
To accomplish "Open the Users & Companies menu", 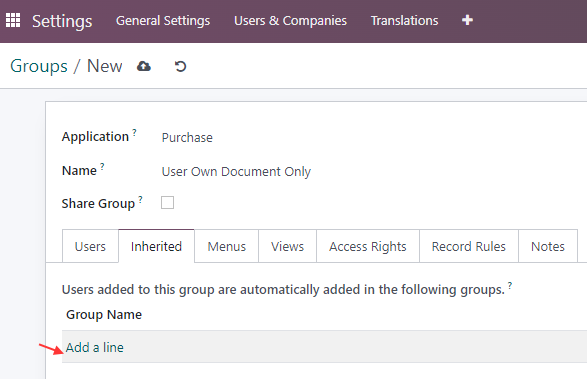I will [x=291, y=21].
